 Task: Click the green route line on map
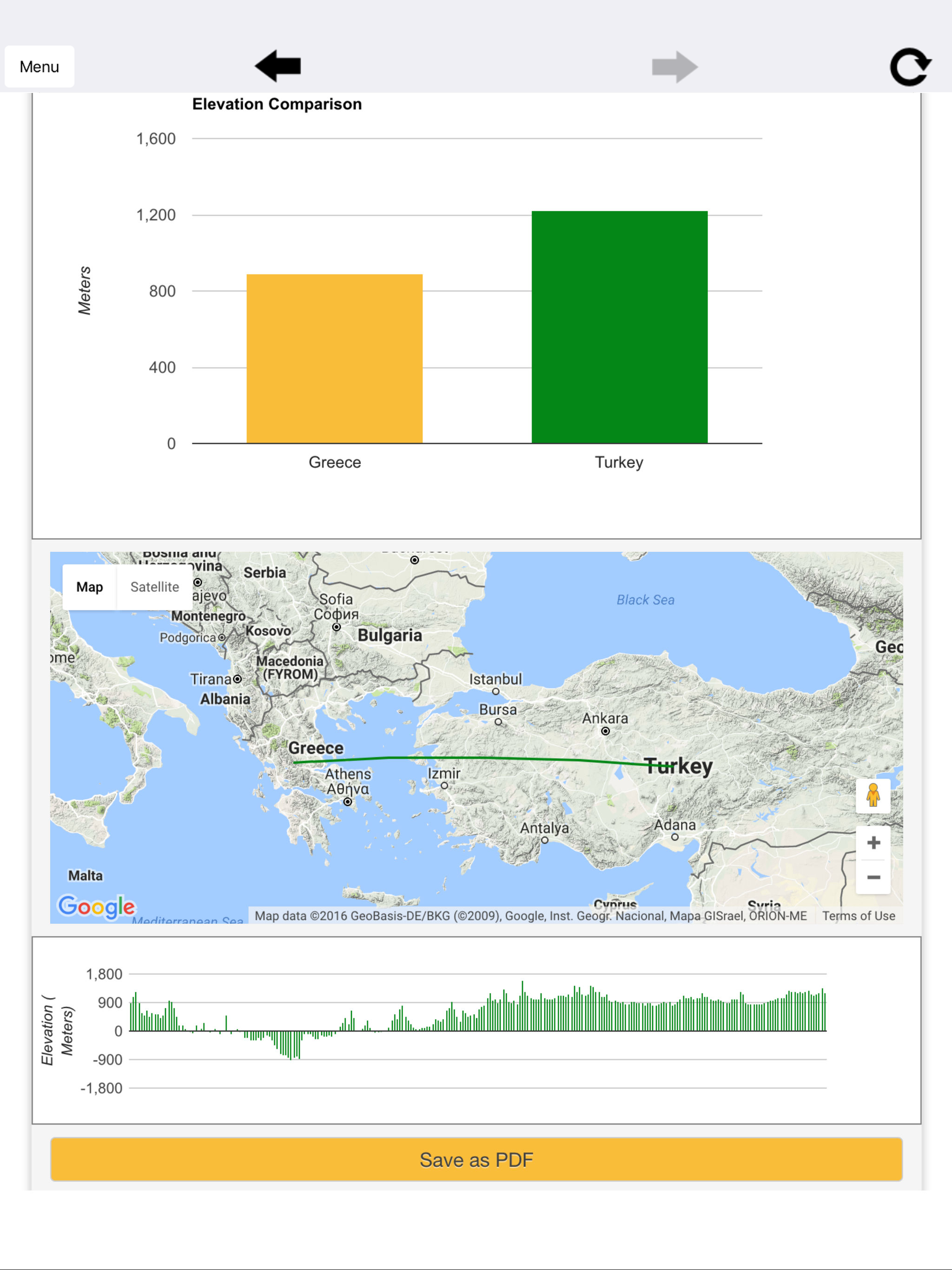click(x=483, y=758)
